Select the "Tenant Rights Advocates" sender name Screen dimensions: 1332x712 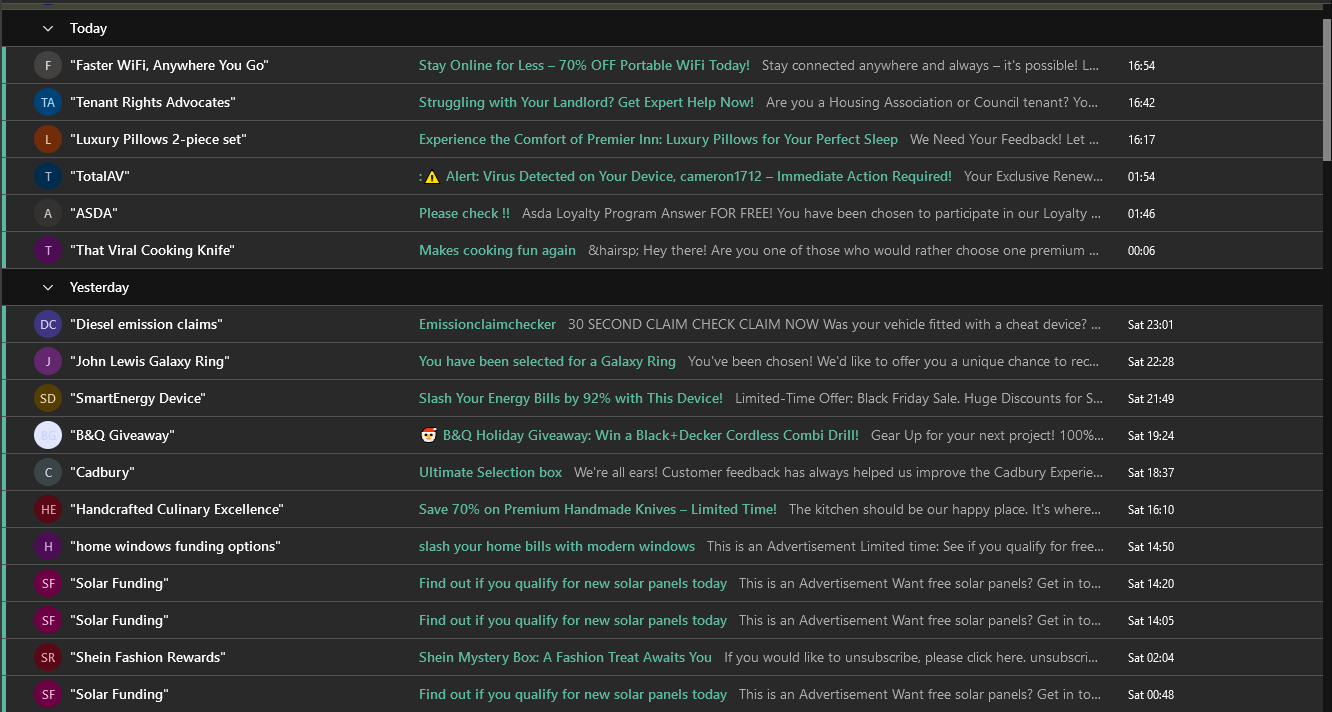click(x=152, y=103)
